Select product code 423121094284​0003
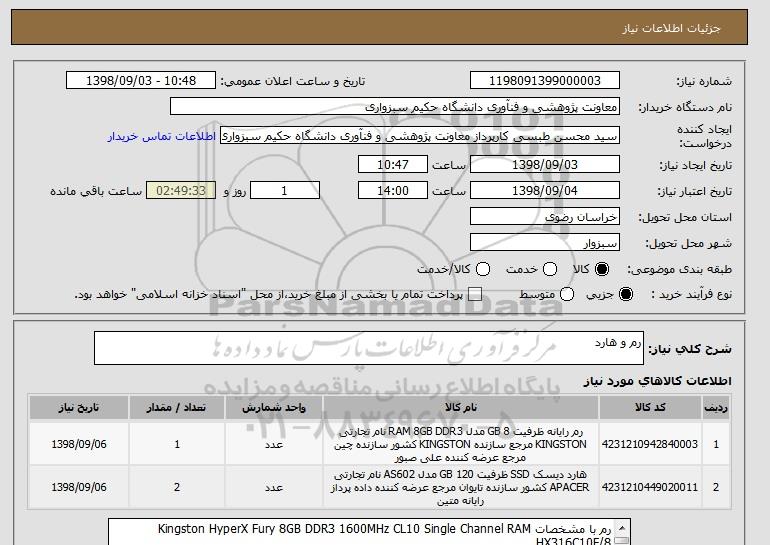 tap(650, 444)
